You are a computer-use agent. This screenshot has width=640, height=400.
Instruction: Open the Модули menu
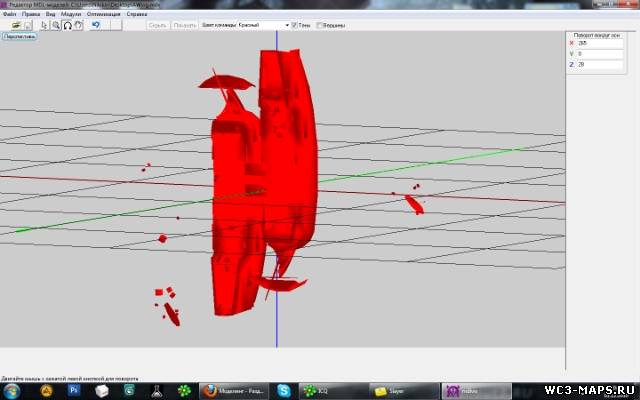[x=70, y=15]
